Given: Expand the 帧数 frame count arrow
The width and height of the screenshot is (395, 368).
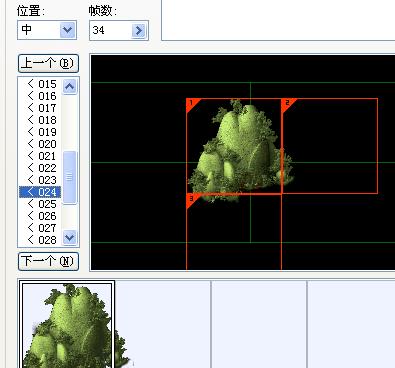Looking at the screenshot, I should (x=138, y=31).
